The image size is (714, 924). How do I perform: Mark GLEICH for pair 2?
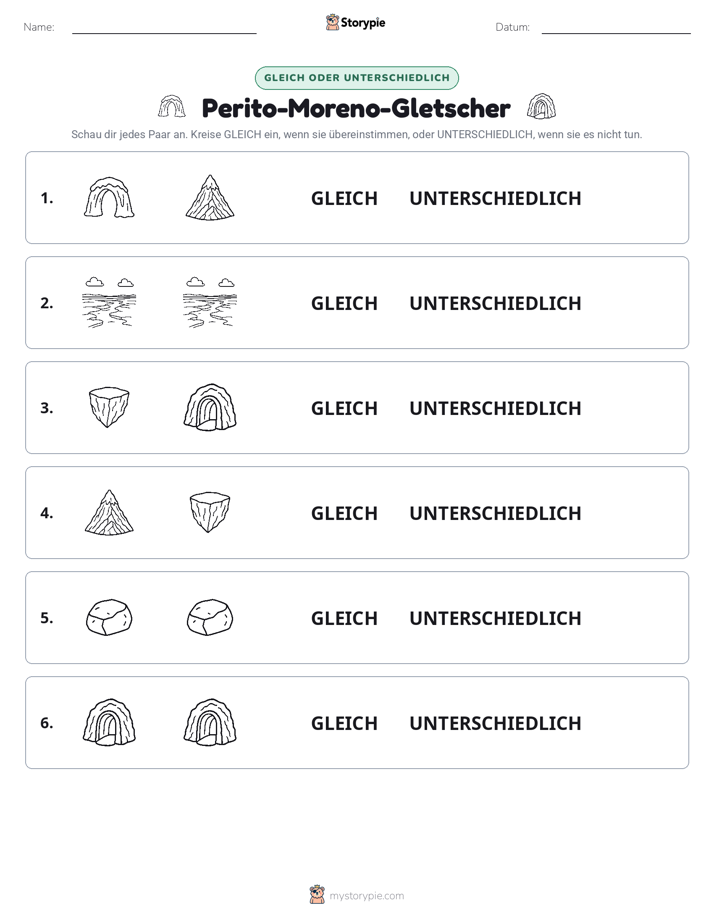point(344,303)
